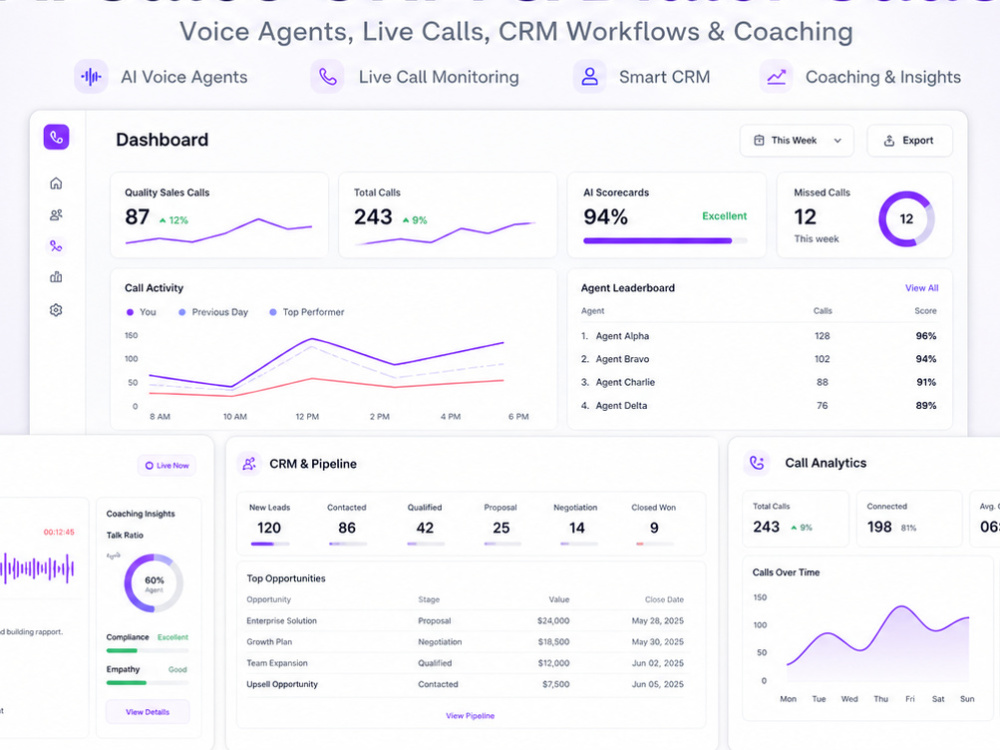Open the Settings gear in sidebar
The image size is (1000, 750).
click(56, 310)
